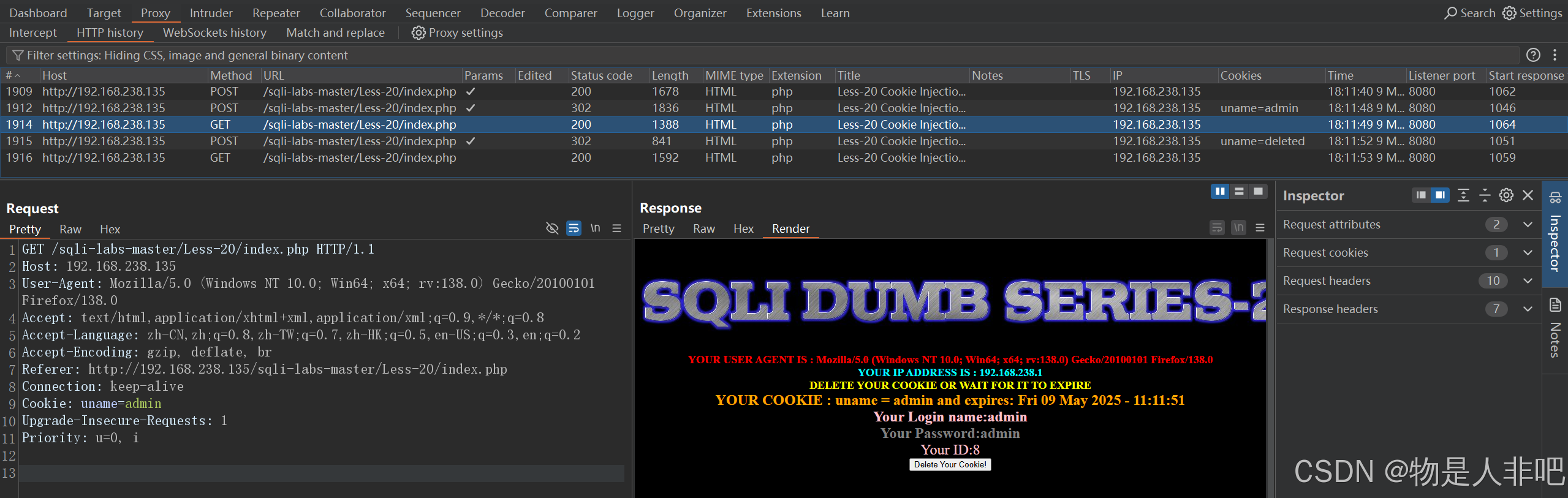Switch the Response view to Hex
This screenshot has height=498, width=1568.
(x=743, y=228)
